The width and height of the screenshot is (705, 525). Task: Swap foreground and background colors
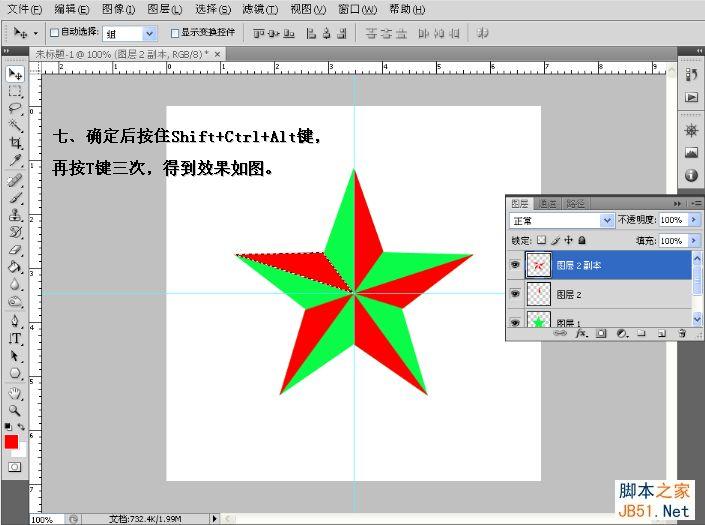(x=21, y=426)
